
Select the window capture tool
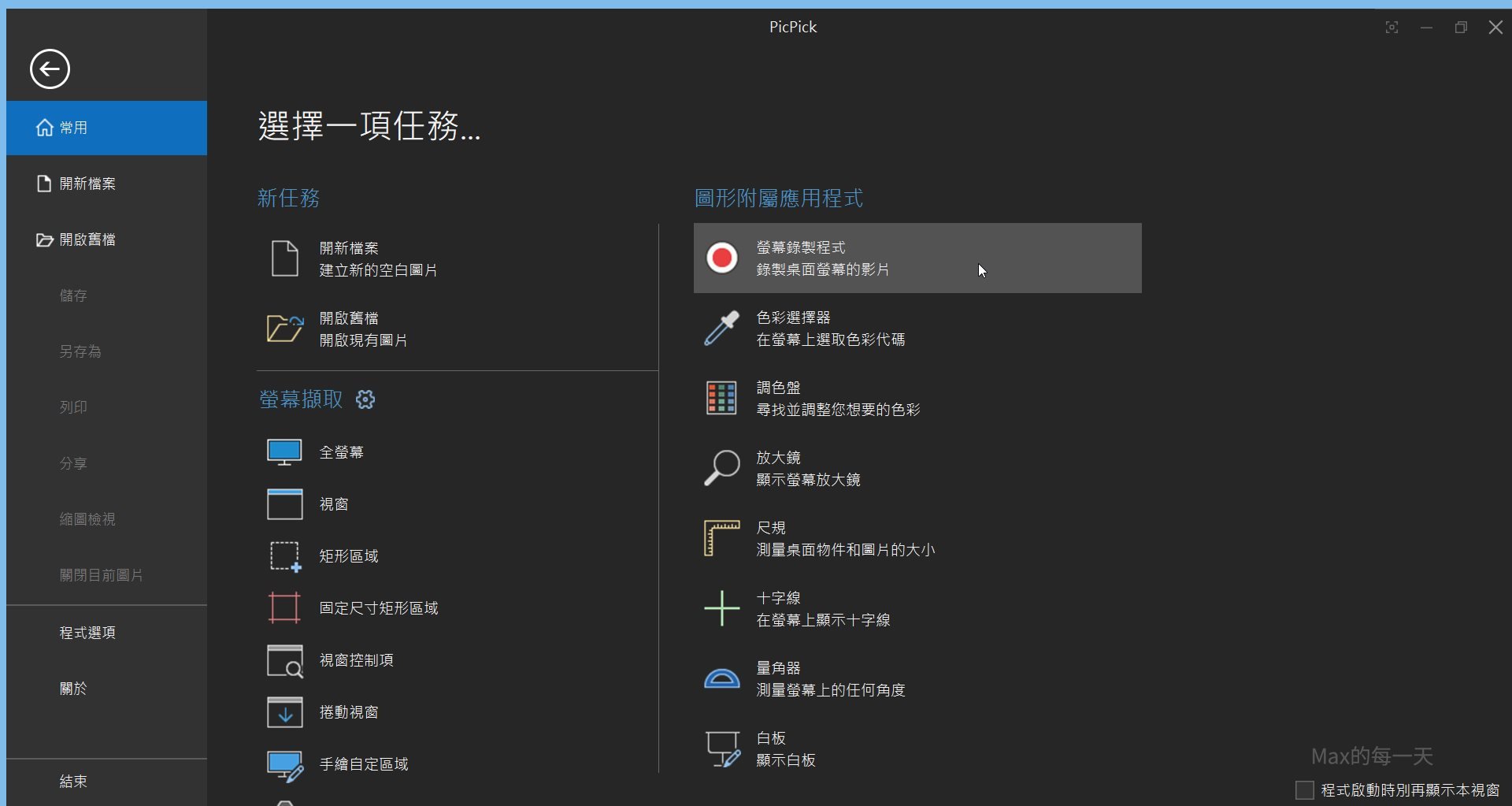point(334,504)
